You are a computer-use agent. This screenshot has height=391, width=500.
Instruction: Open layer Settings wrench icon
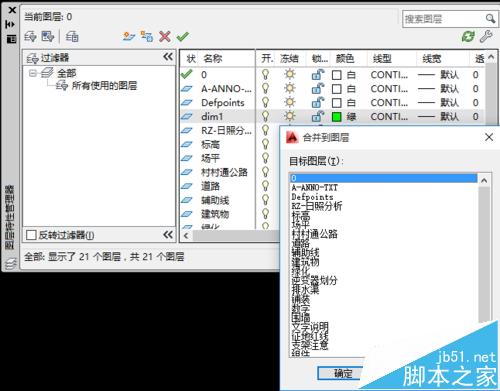click(x=486, y=36)
